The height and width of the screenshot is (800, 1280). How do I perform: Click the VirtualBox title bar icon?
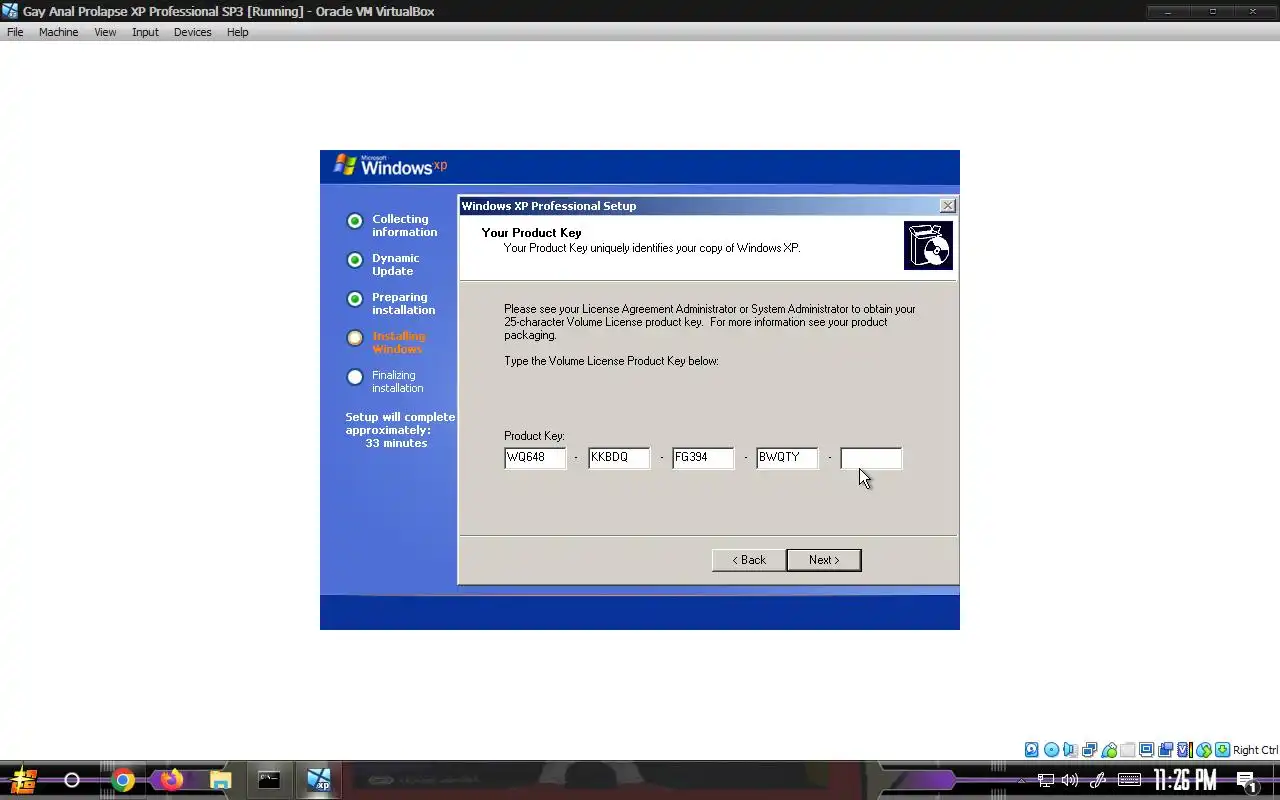point(10,11)
